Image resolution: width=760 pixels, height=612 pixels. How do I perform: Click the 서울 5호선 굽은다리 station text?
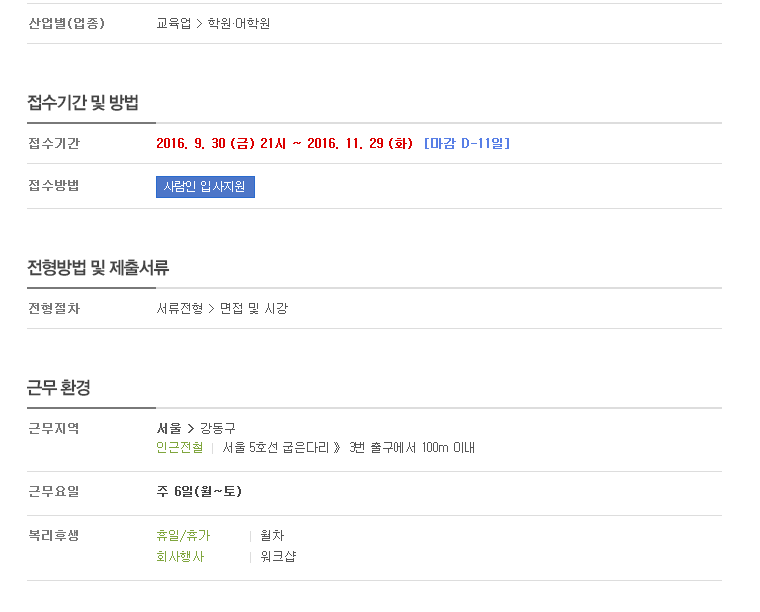click(276, 447)
